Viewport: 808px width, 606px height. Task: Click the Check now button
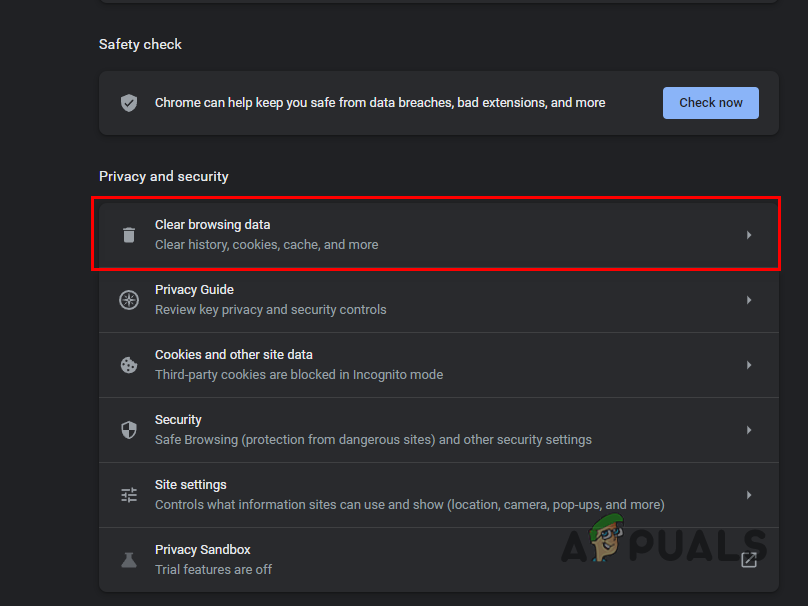coord(710,102)
